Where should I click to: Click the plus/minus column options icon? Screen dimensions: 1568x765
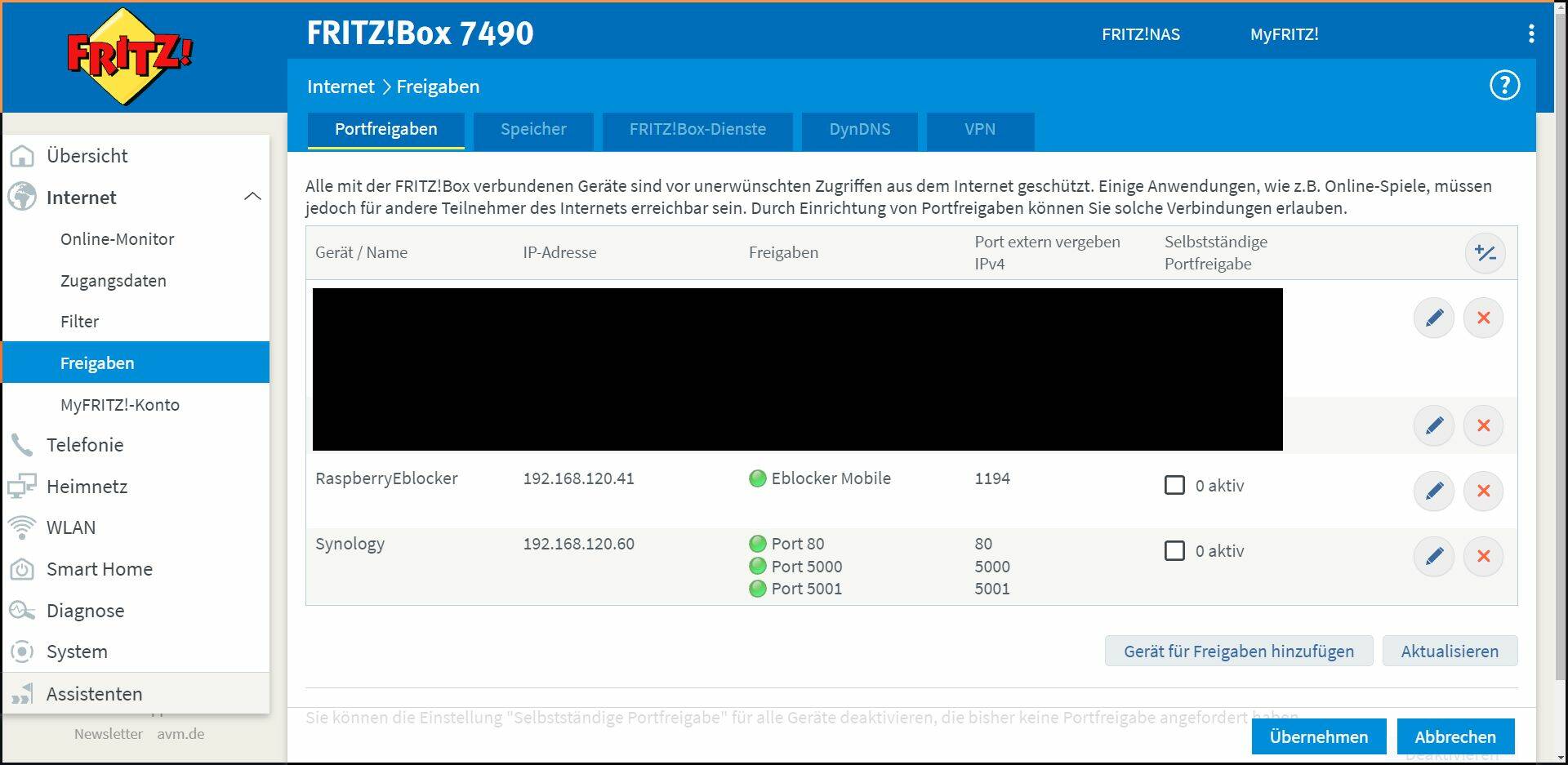click(1486, 253)
